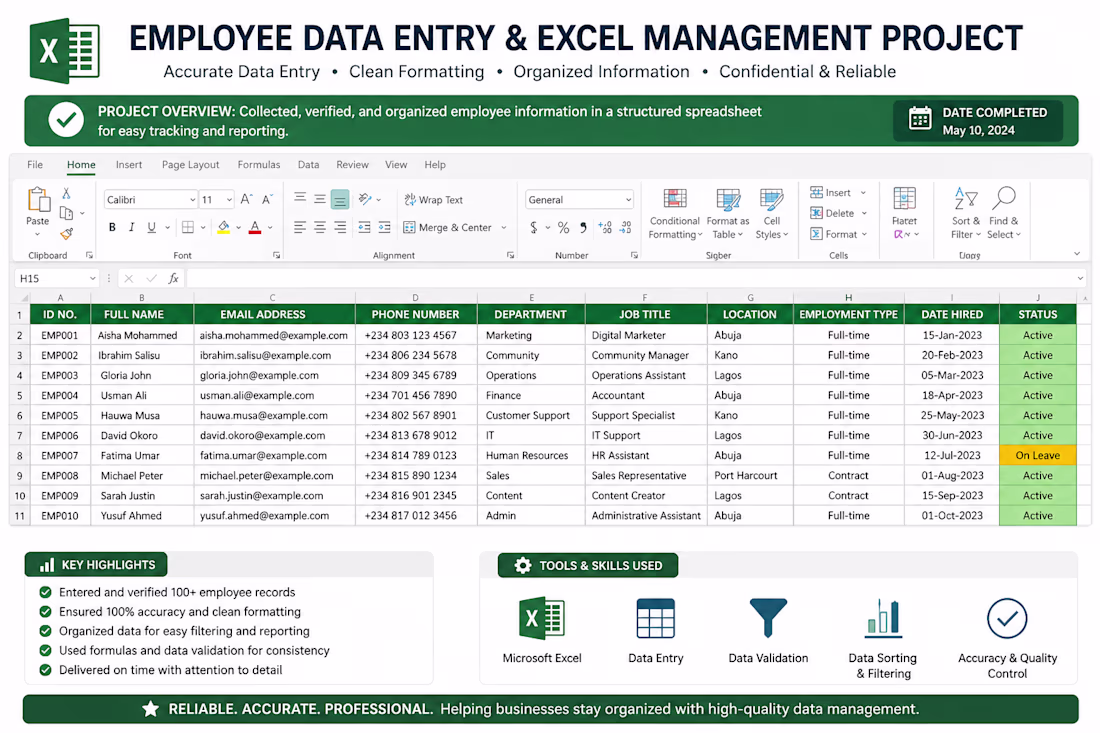Click the Borders icon
The width and height of the screenshot is (1100, 733).
pyautogui.click(x=188, y=227)
